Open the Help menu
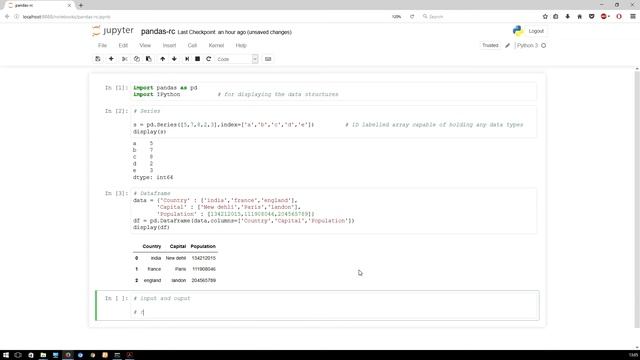640x360 pixels. point(241,45)
